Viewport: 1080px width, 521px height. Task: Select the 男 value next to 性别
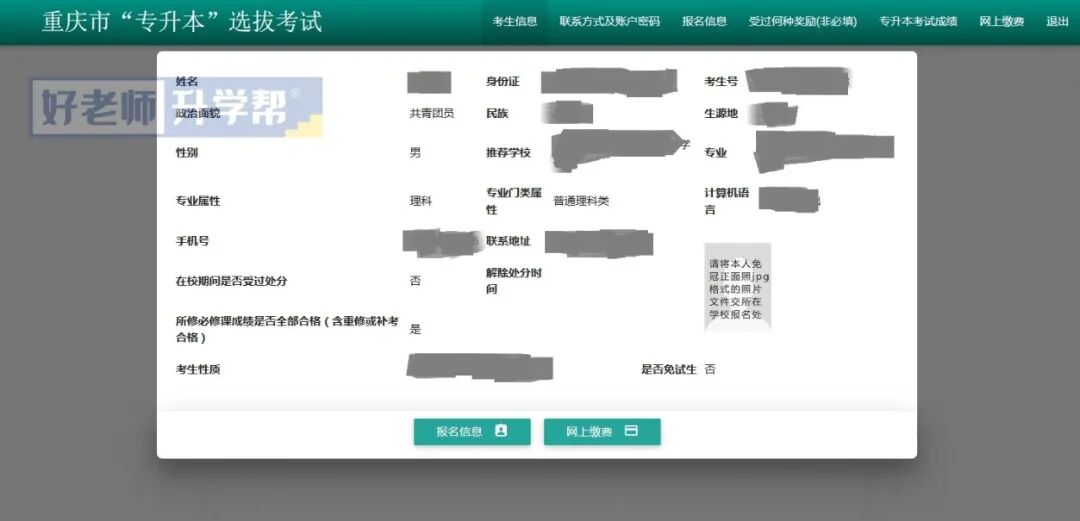pyautogui.click(x=415, y=153)
